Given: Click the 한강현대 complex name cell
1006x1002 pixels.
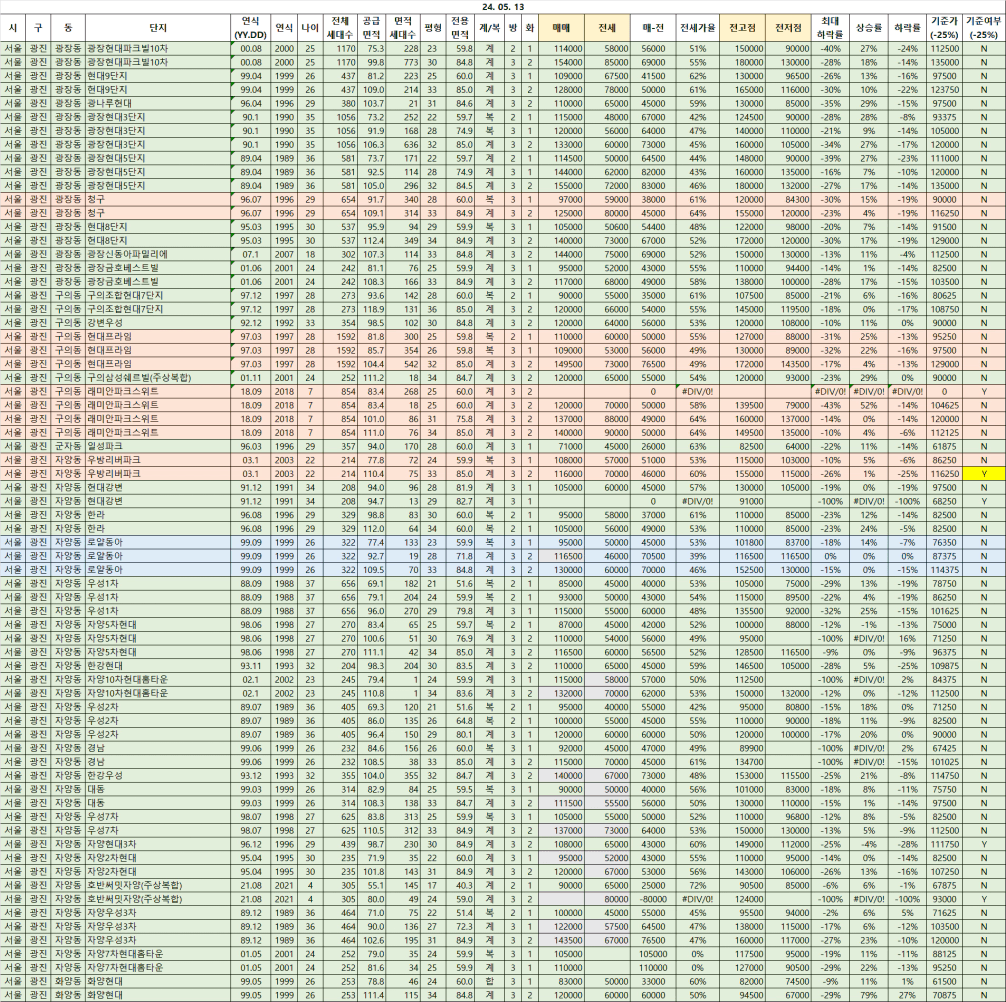Looking at the screenshot, I should point(158,666).
